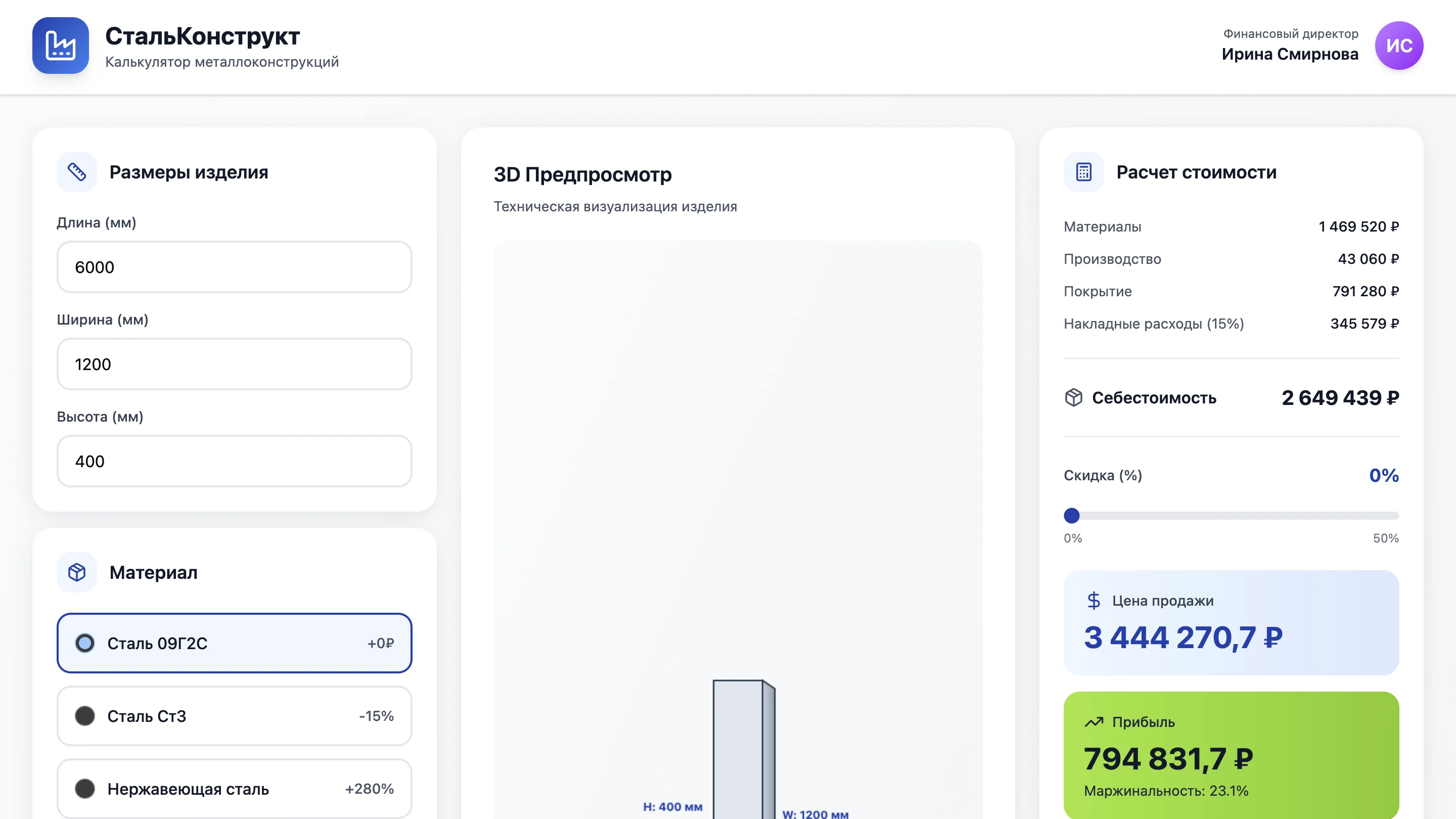Select the Сталь Ст3 material
1456x819 pixels.
[234, 716]
